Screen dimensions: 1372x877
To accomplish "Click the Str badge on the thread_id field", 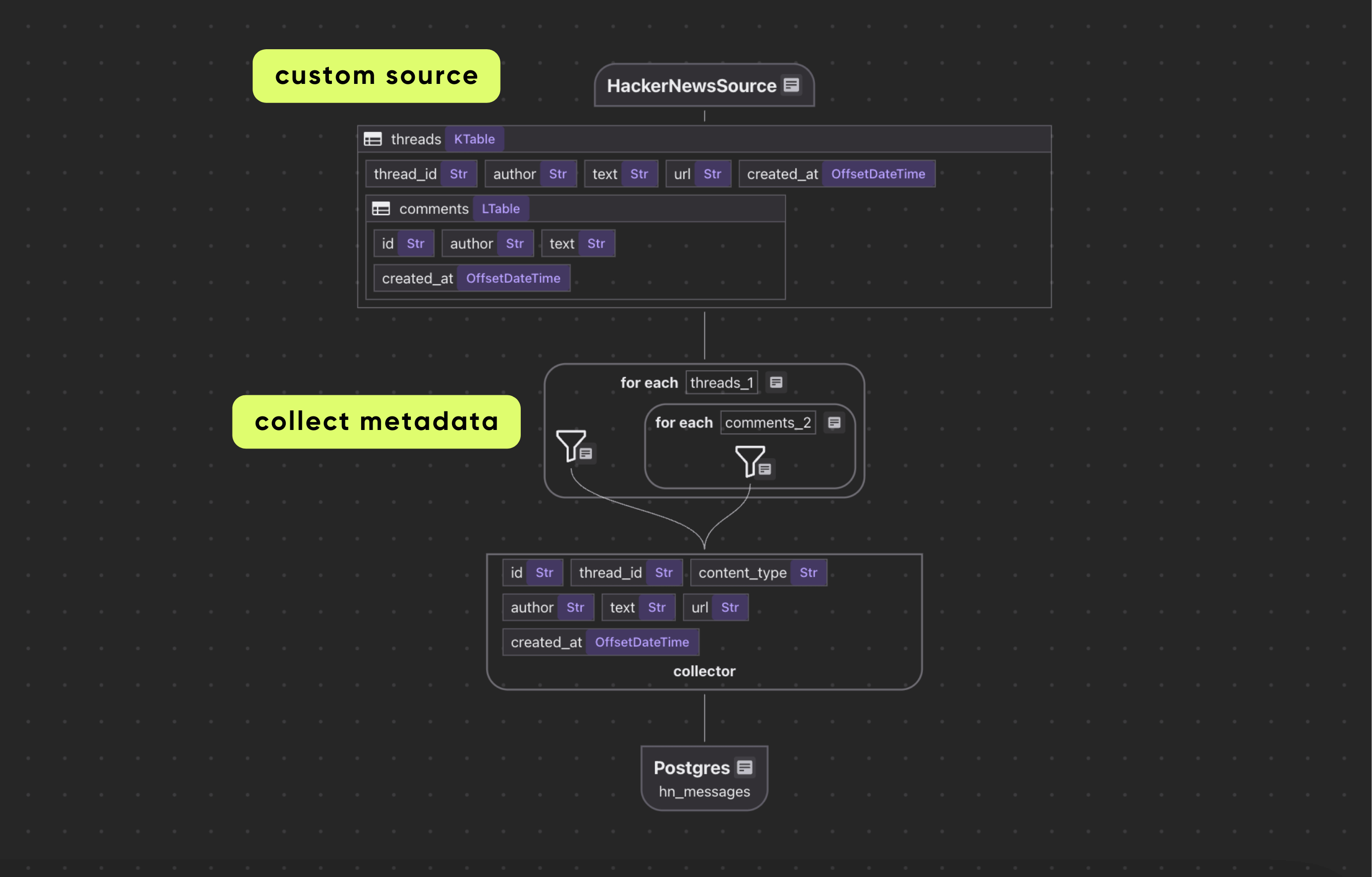I will pos(459,174).
